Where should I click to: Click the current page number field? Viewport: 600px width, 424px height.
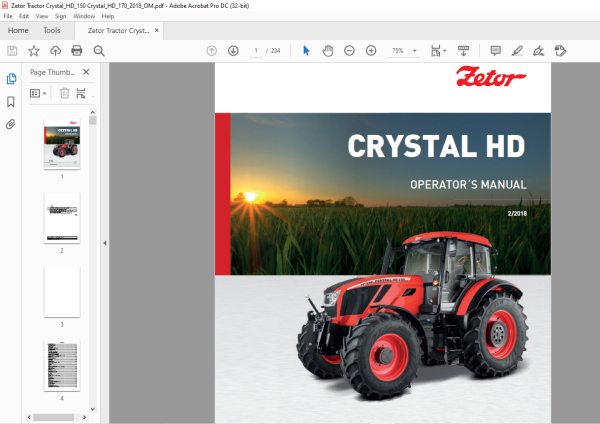[x=256, y=51]
